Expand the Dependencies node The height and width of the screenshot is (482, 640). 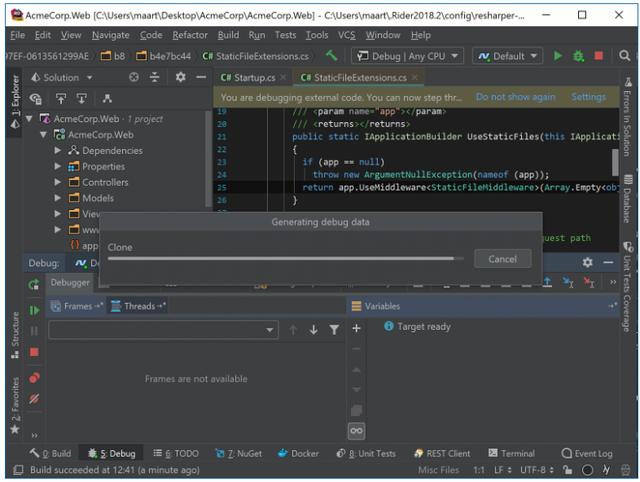pyautogui.click(x=58, y=151)
